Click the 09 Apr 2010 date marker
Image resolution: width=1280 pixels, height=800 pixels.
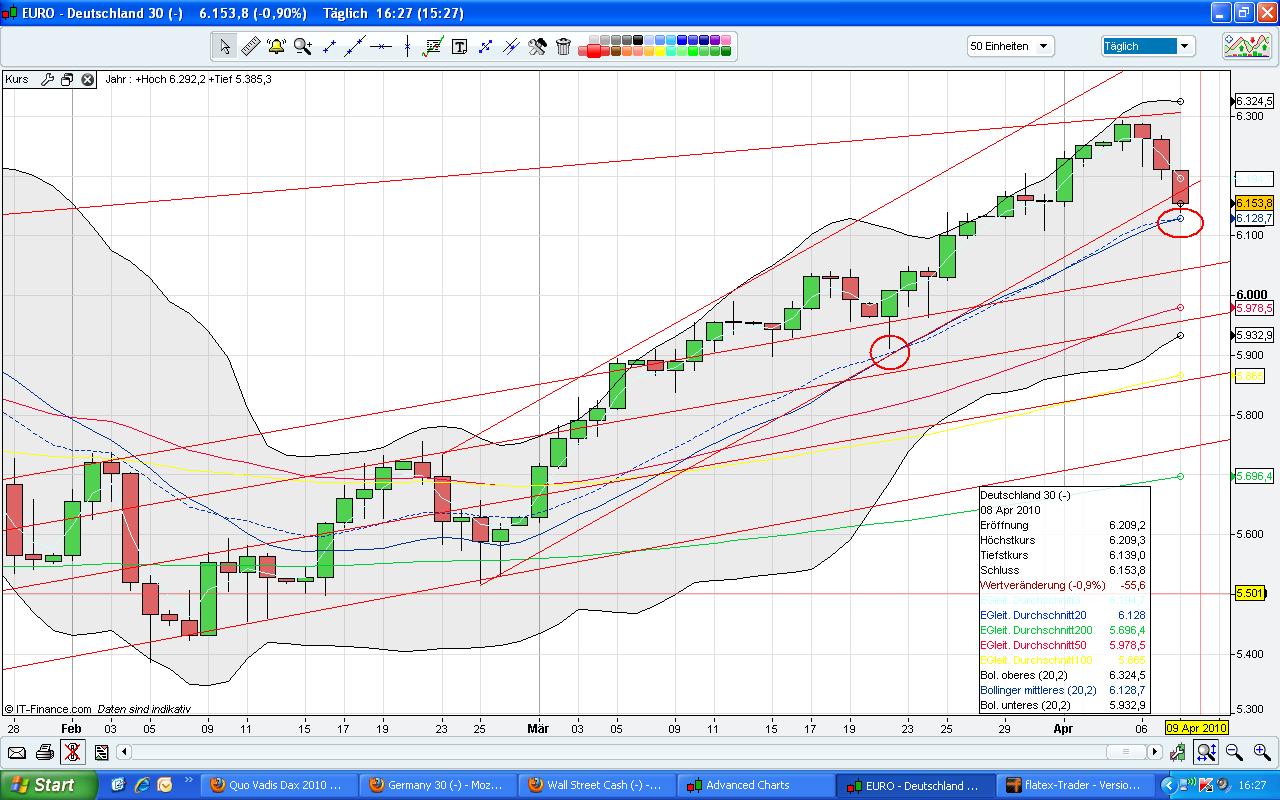pyautogui.click(x=1197, y=728)
